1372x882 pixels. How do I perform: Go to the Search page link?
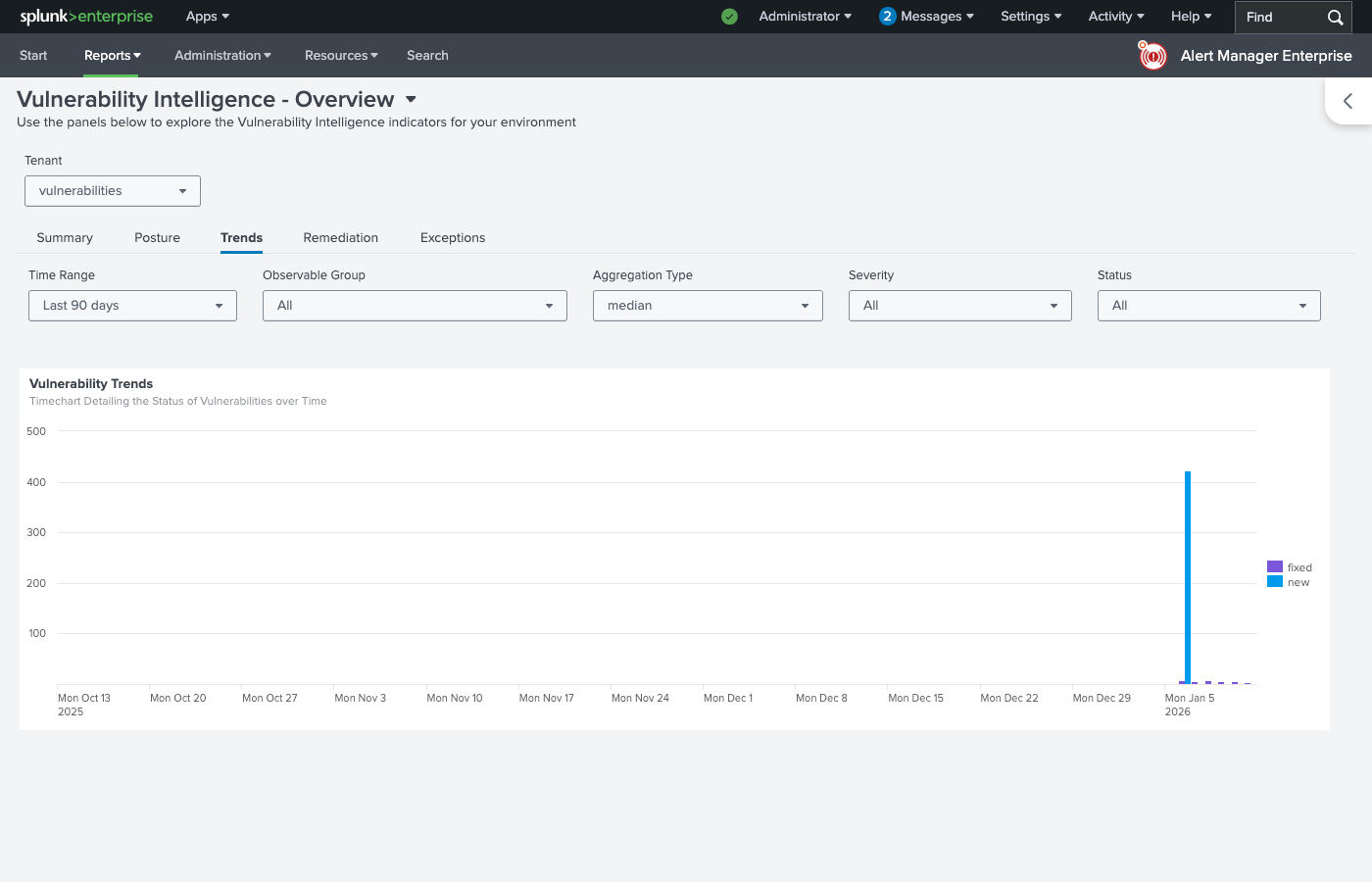click(427, 56)
